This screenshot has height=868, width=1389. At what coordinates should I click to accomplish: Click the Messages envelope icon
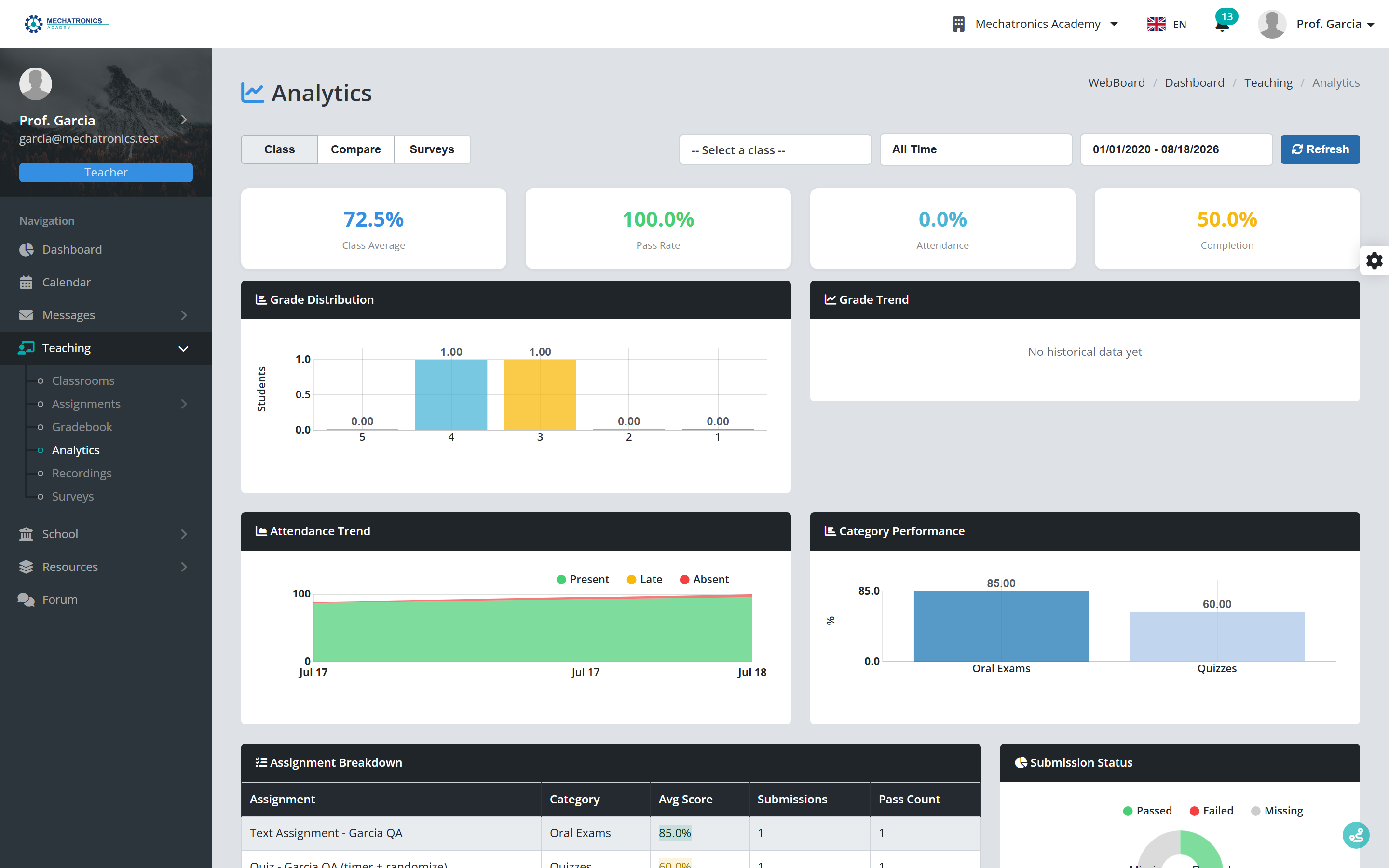pyautogui.click(x=27, y=315)
